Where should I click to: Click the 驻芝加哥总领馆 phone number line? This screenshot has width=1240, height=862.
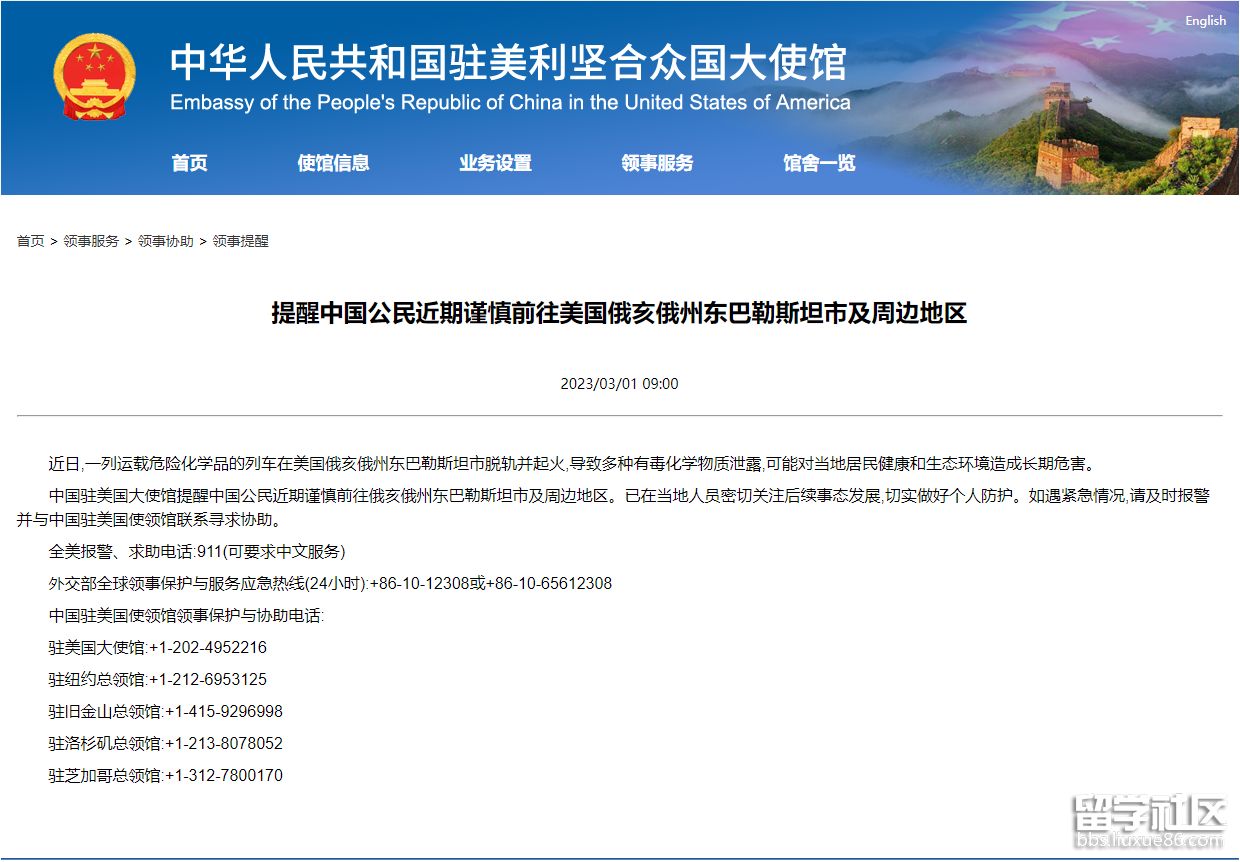[166, 776]
